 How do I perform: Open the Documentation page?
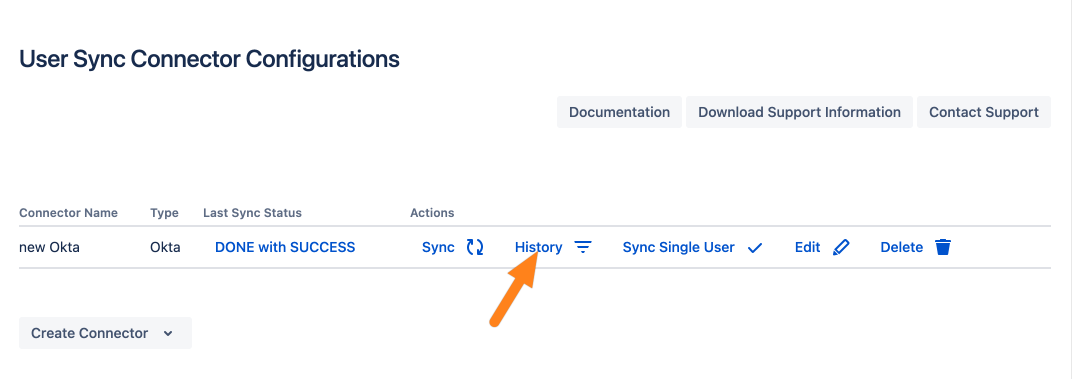(619, 112)
